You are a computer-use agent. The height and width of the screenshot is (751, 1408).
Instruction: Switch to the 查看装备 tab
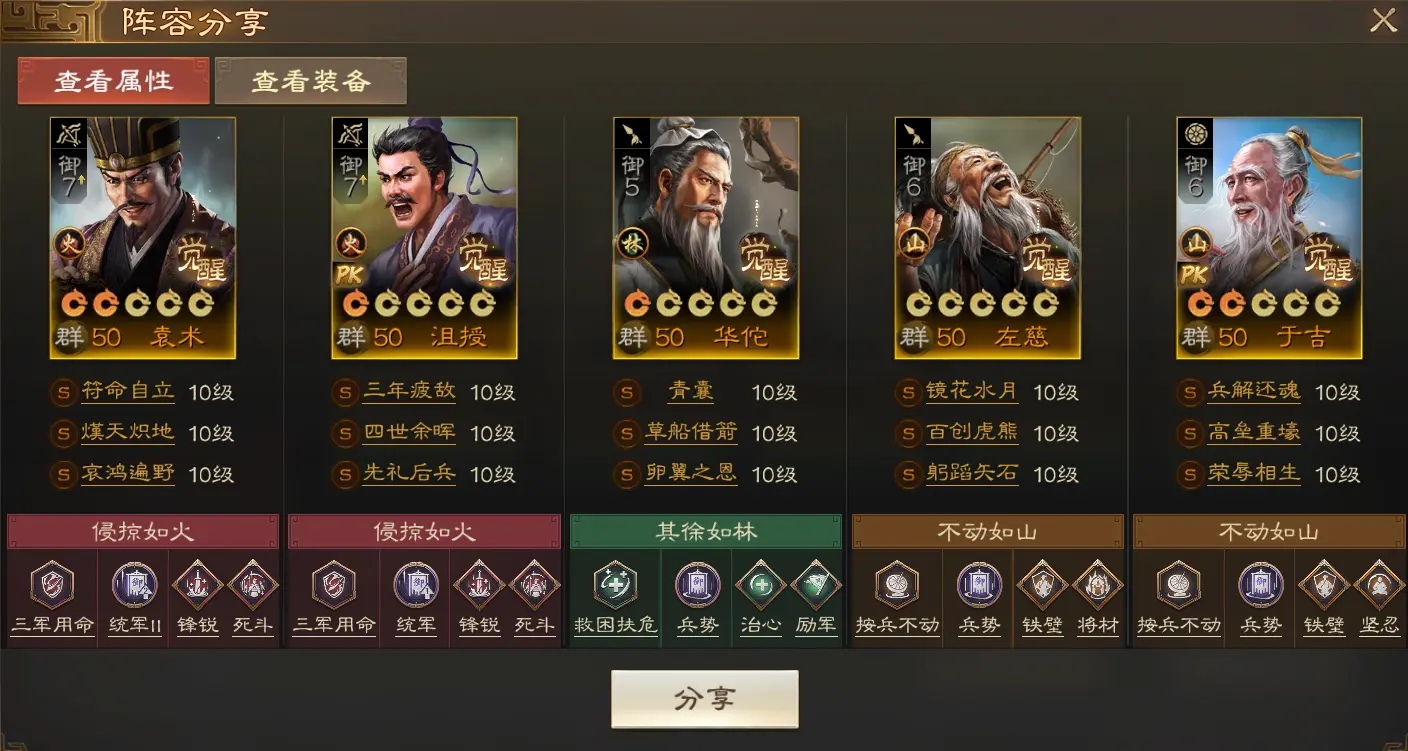pos(311,81)
